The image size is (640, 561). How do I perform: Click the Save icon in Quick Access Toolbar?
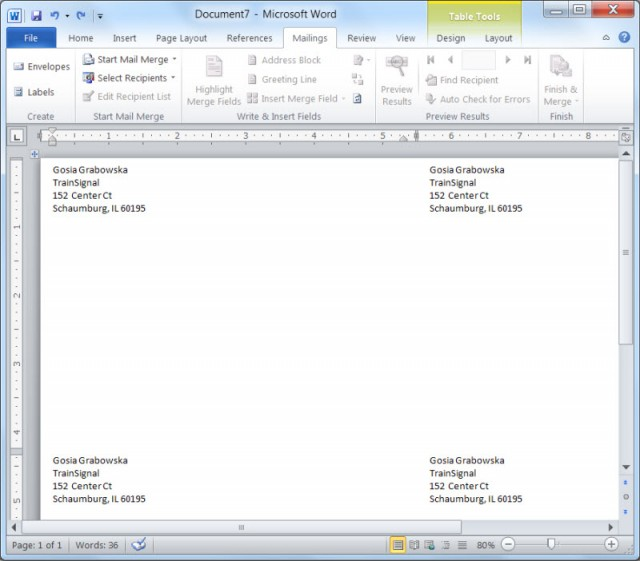(36, 16)
